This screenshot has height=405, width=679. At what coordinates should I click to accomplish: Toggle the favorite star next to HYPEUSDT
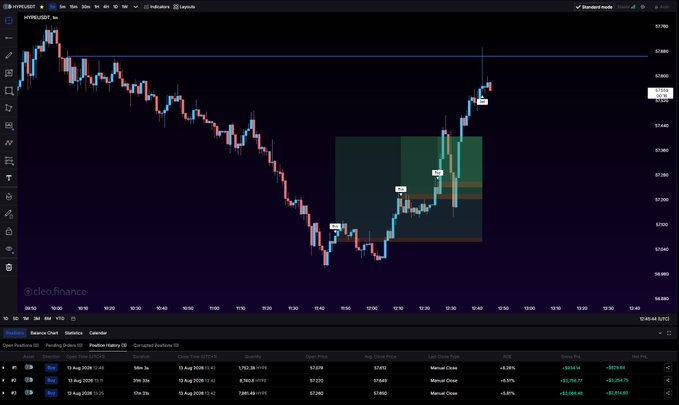click(42, 7)
